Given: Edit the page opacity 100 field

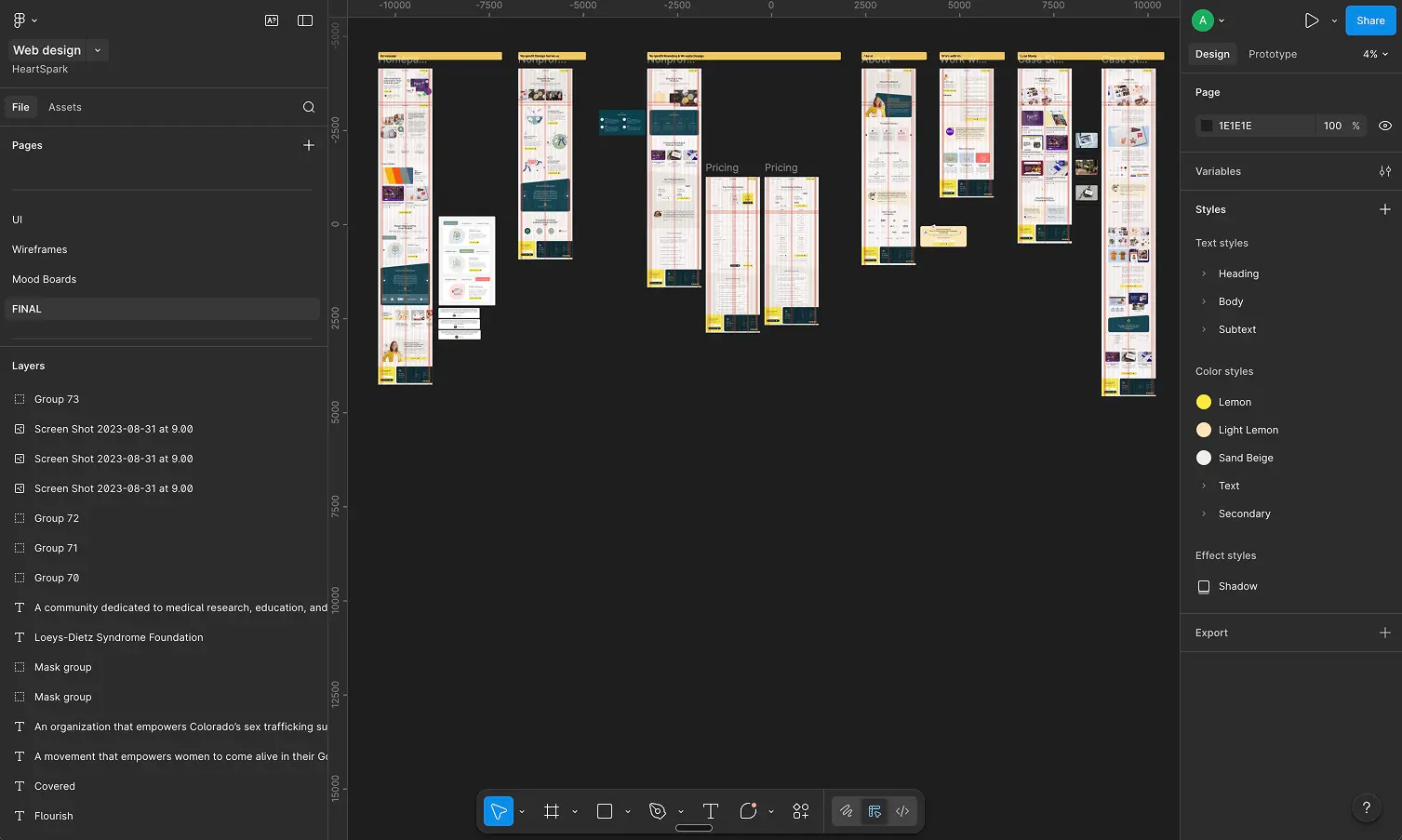Looking at the screenshot, I should (x=1333, y=126).
